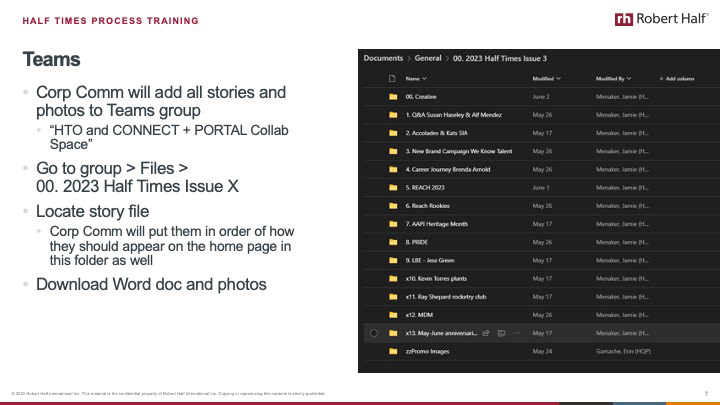Open the Modified column sort dropdown
720x405 pixels.
(546, 79)
